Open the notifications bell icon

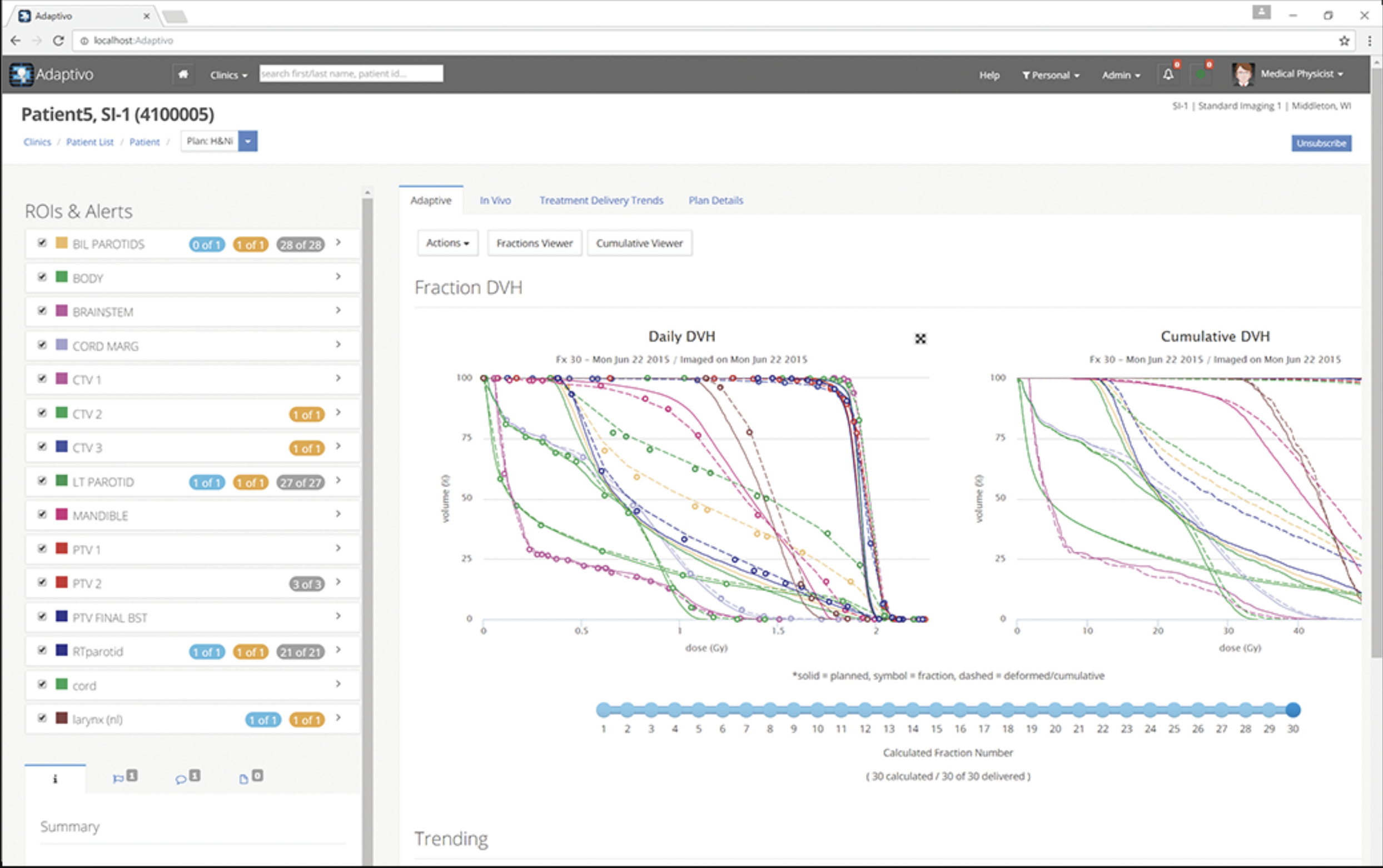1168,74
